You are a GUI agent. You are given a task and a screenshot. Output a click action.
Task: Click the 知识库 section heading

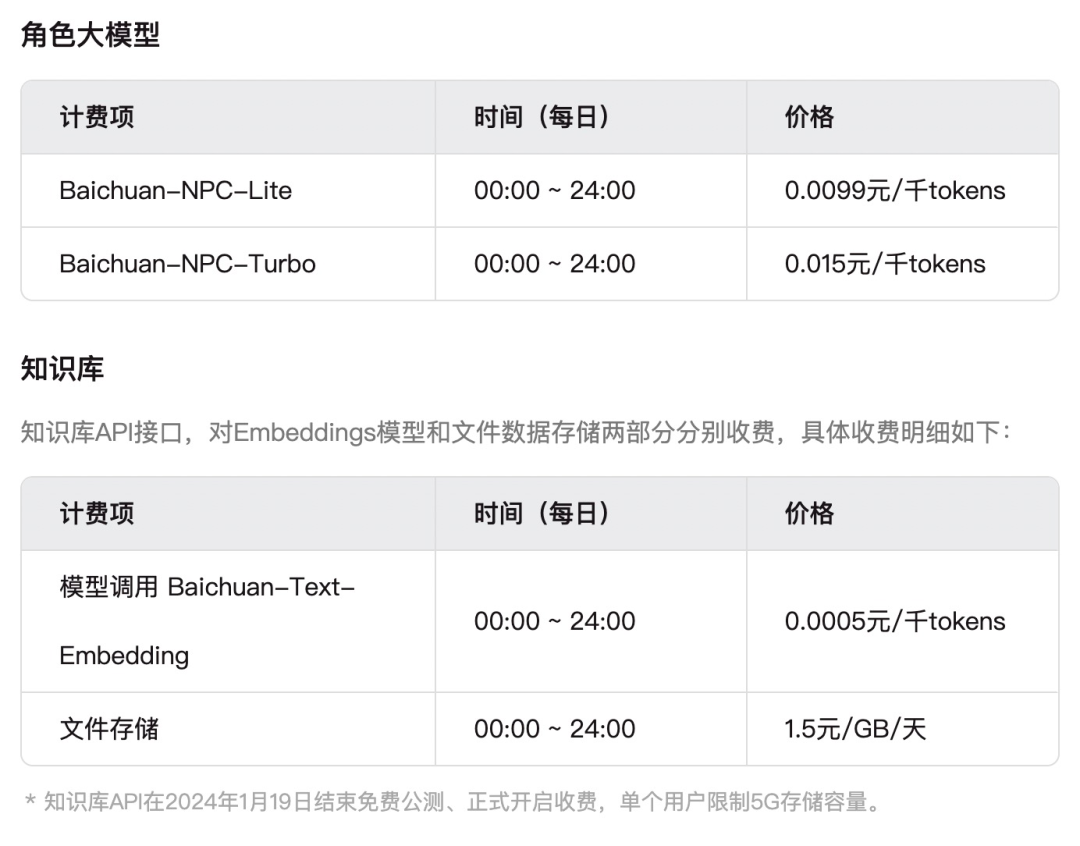pos(62,369)
